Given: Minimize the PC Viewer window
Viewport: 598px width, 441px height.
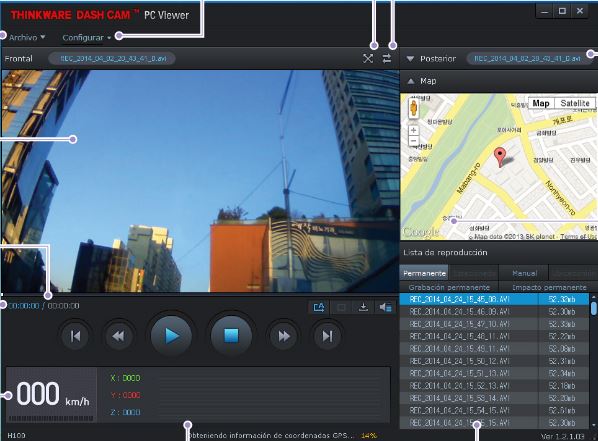Looking at the screenshot, I should click(x=545, y=11).
